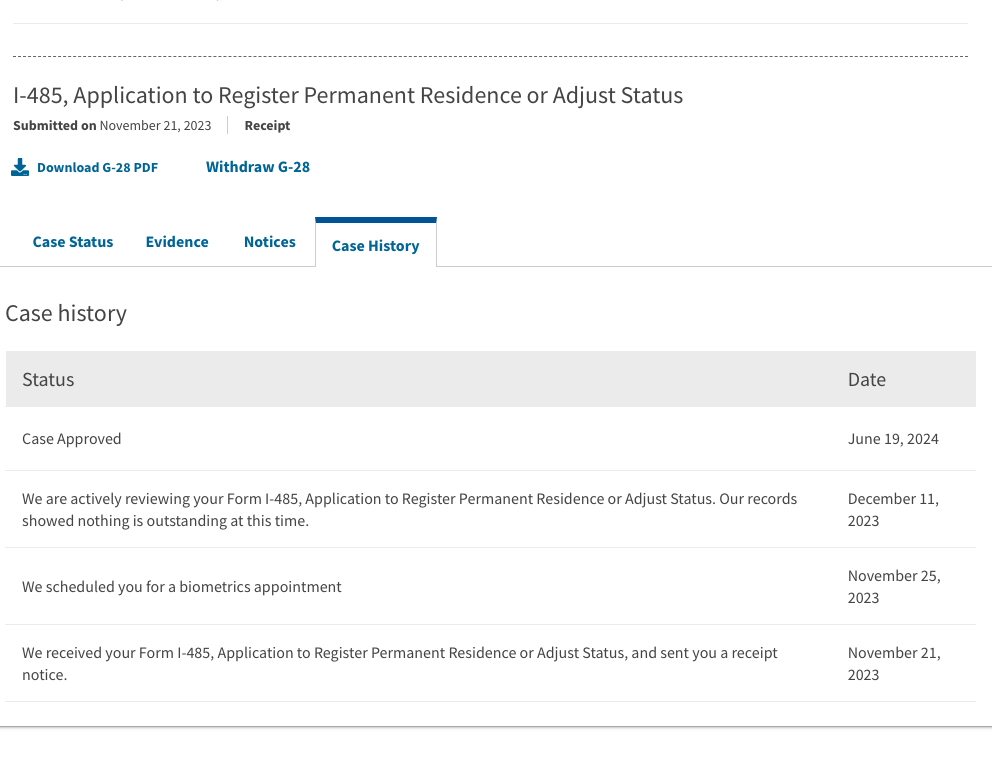Viewport: 992px width, 781px height.
Task: Click the Status column header
Action: [48, 379]
